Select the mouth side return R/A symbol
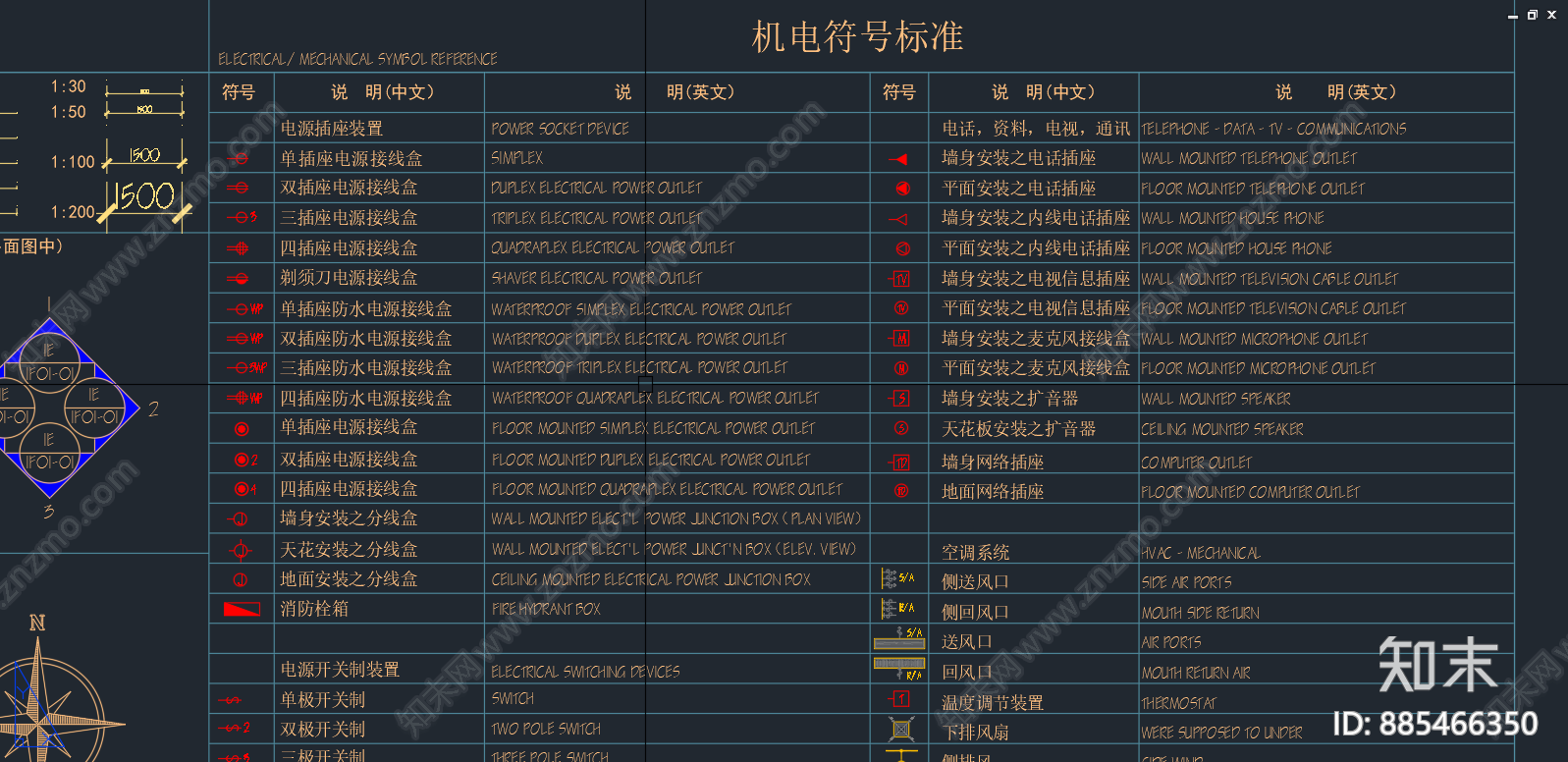 [897, 609]
